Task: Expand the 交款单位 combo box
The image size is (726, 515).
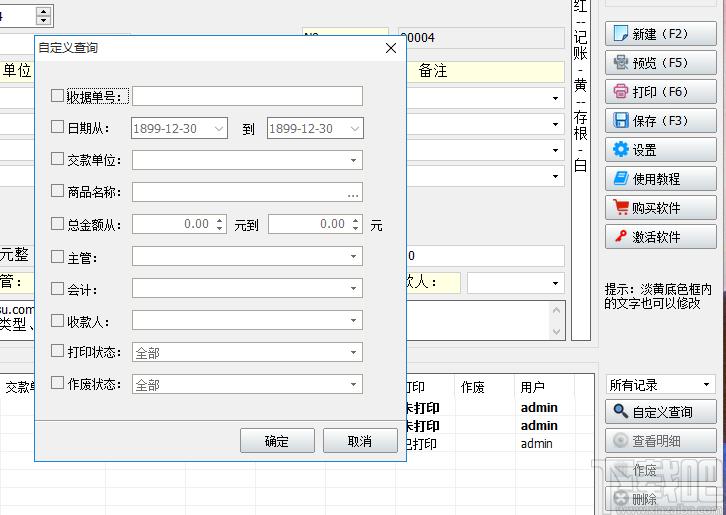Action: 353,160
